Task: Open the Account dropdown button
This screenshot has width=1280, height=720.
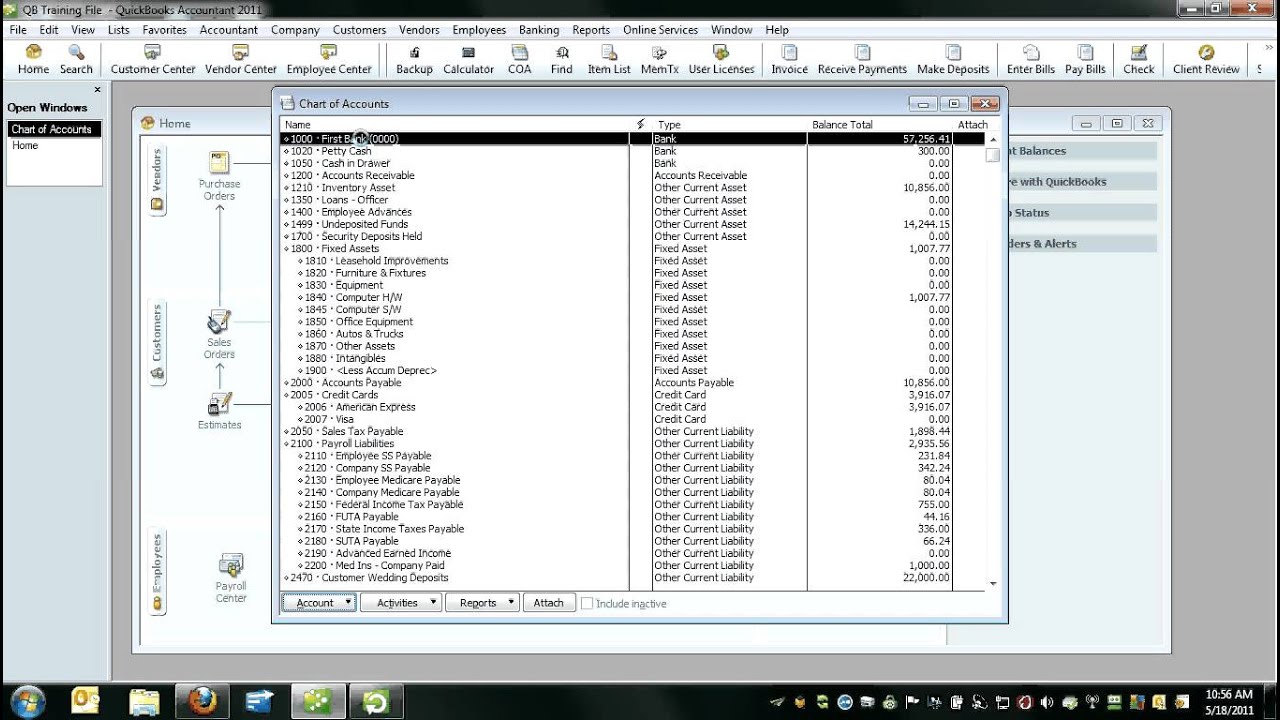Action: [319, 603]
